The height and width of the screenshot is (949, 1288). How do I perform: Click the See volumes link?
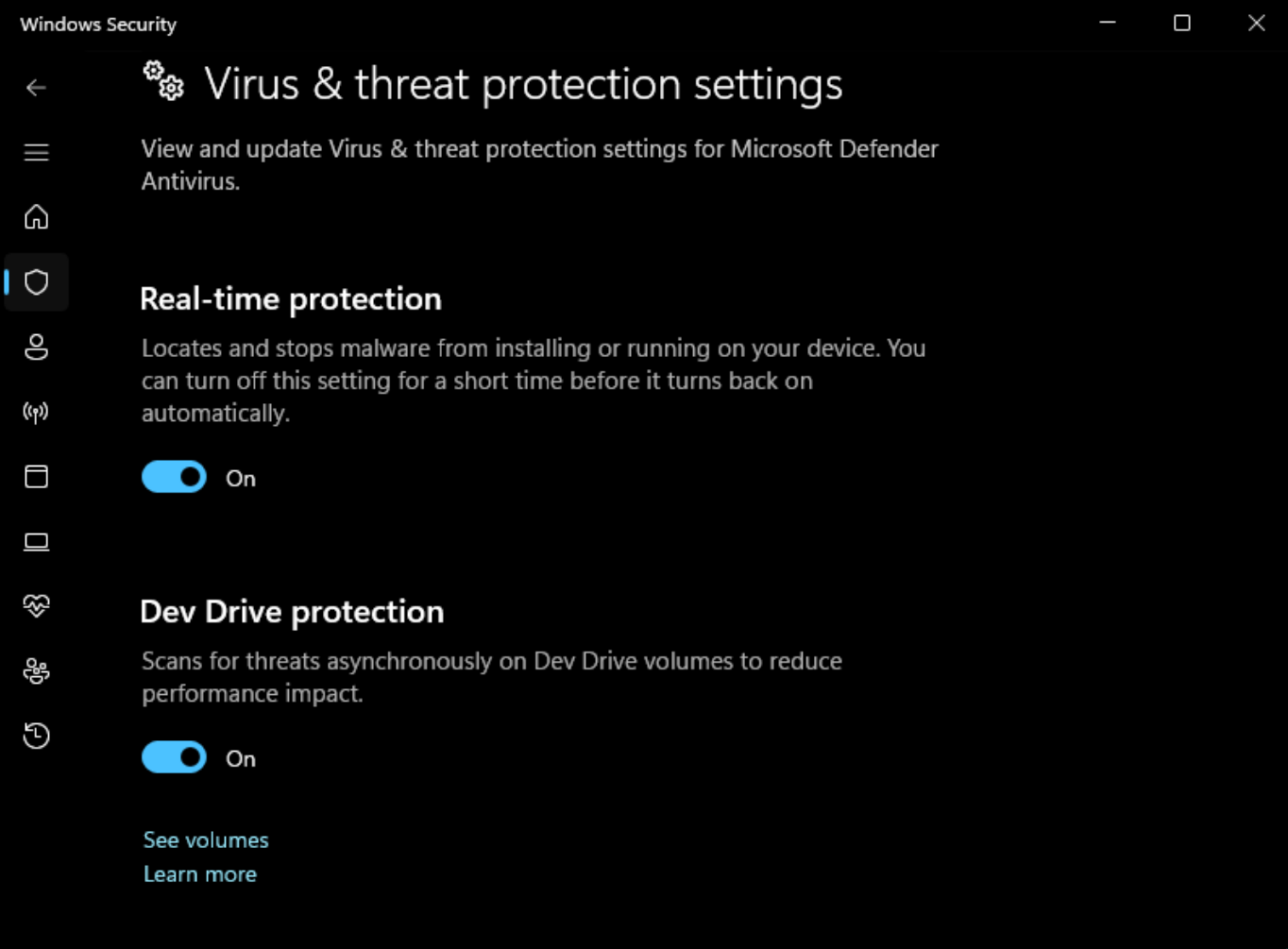pyautogui.click(x=206, y=839)
